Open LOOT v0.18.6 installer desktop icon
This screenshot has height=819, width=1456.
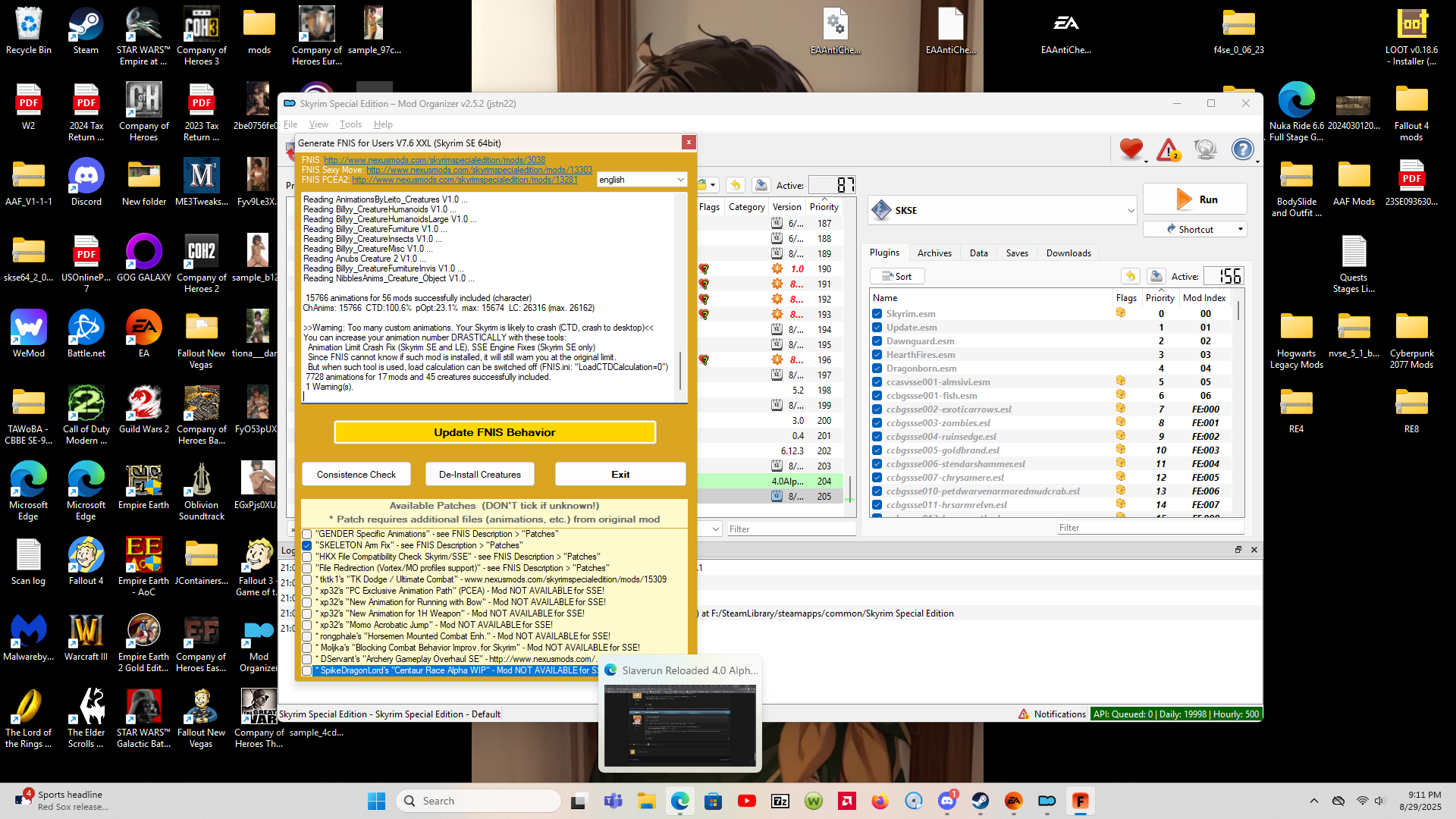coord(1410,36)
